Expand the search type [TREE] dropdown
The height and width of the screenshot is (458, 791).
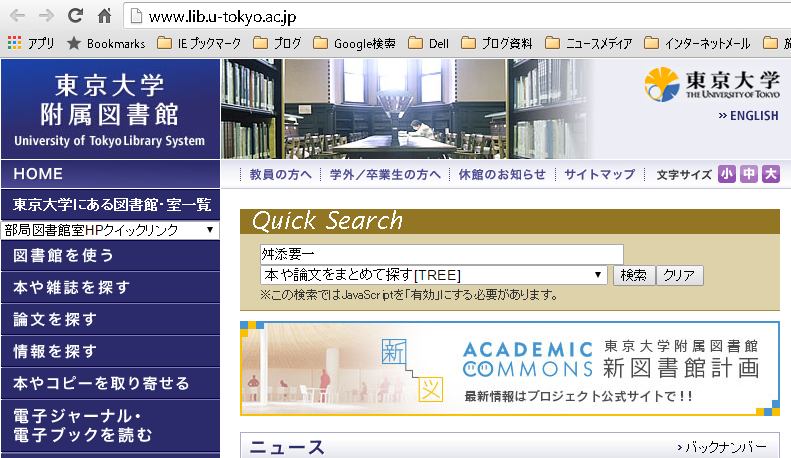pos(433,275)
